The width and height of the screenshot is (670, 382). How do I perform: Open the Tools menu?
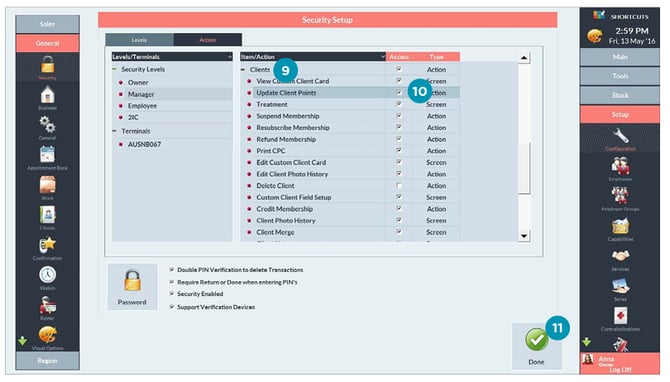[x=620, y=76]
